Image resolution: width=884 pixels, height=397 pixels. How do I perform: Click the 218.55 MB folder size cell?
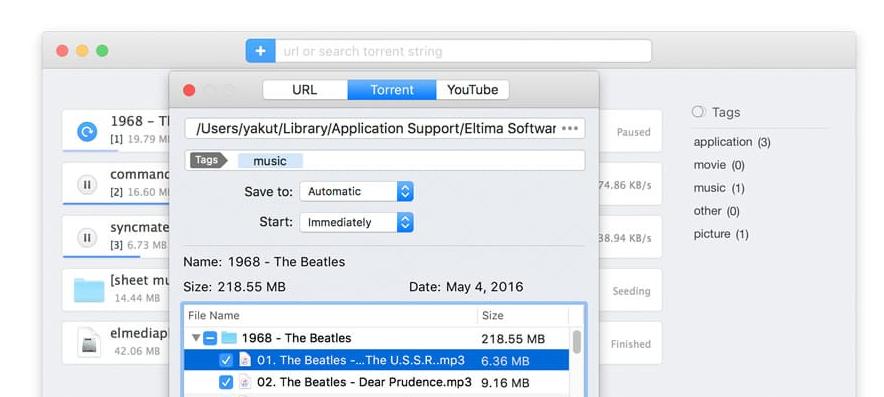(x=513, y=339)
